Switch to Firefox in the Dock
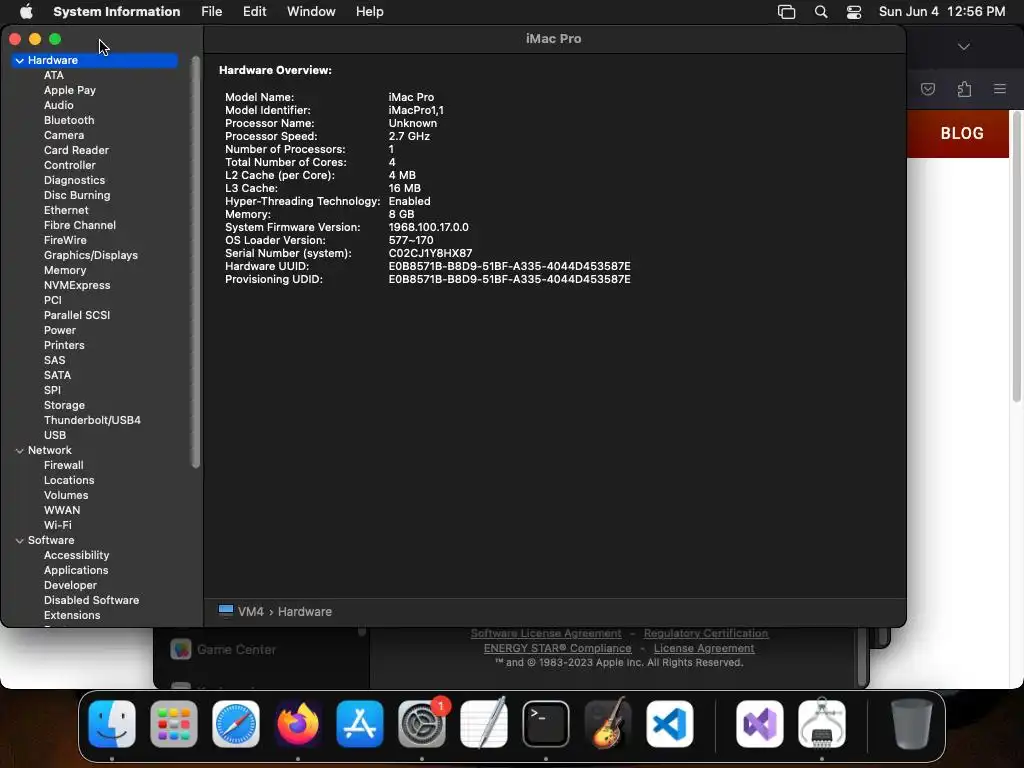This screenshot has height=768, width=1024. coord(298,724)
